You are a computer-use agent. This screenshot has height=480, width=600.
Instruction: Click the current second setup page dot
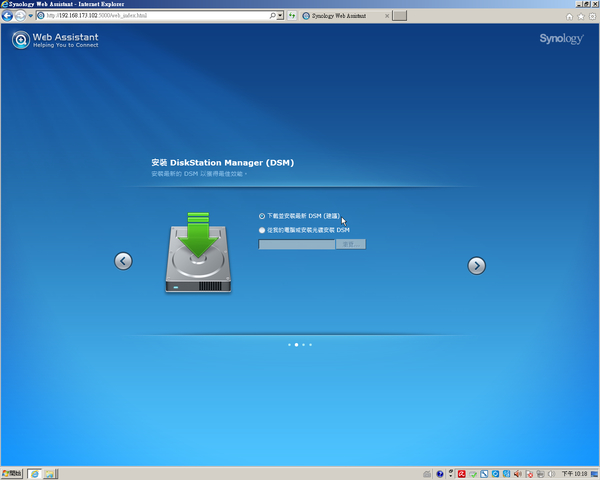[296, 345]
